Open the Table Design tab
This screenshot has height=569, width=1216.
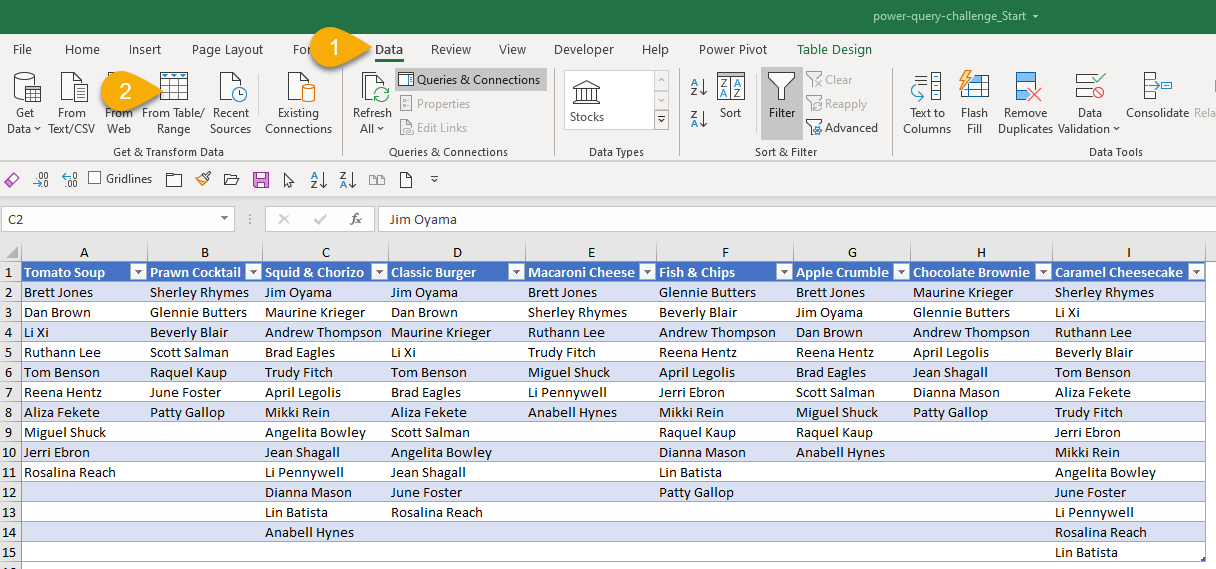point(834,50)
